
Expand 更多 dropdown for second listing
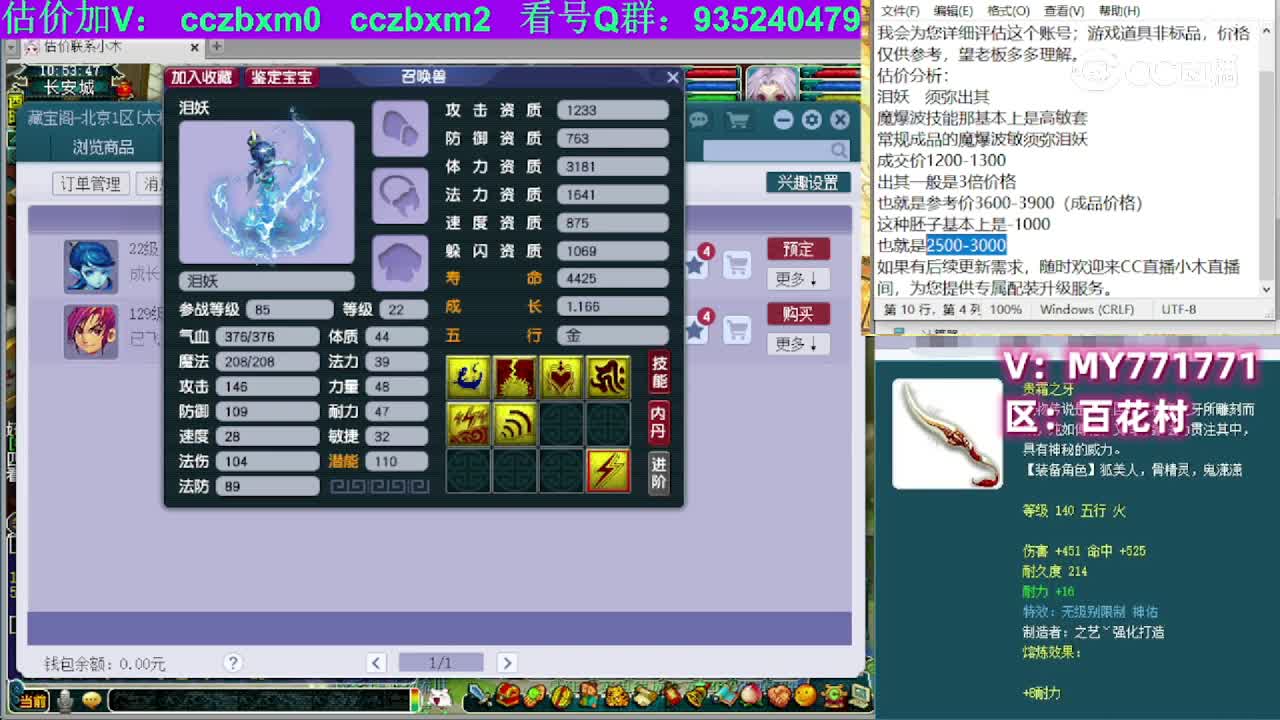point(797,344)
